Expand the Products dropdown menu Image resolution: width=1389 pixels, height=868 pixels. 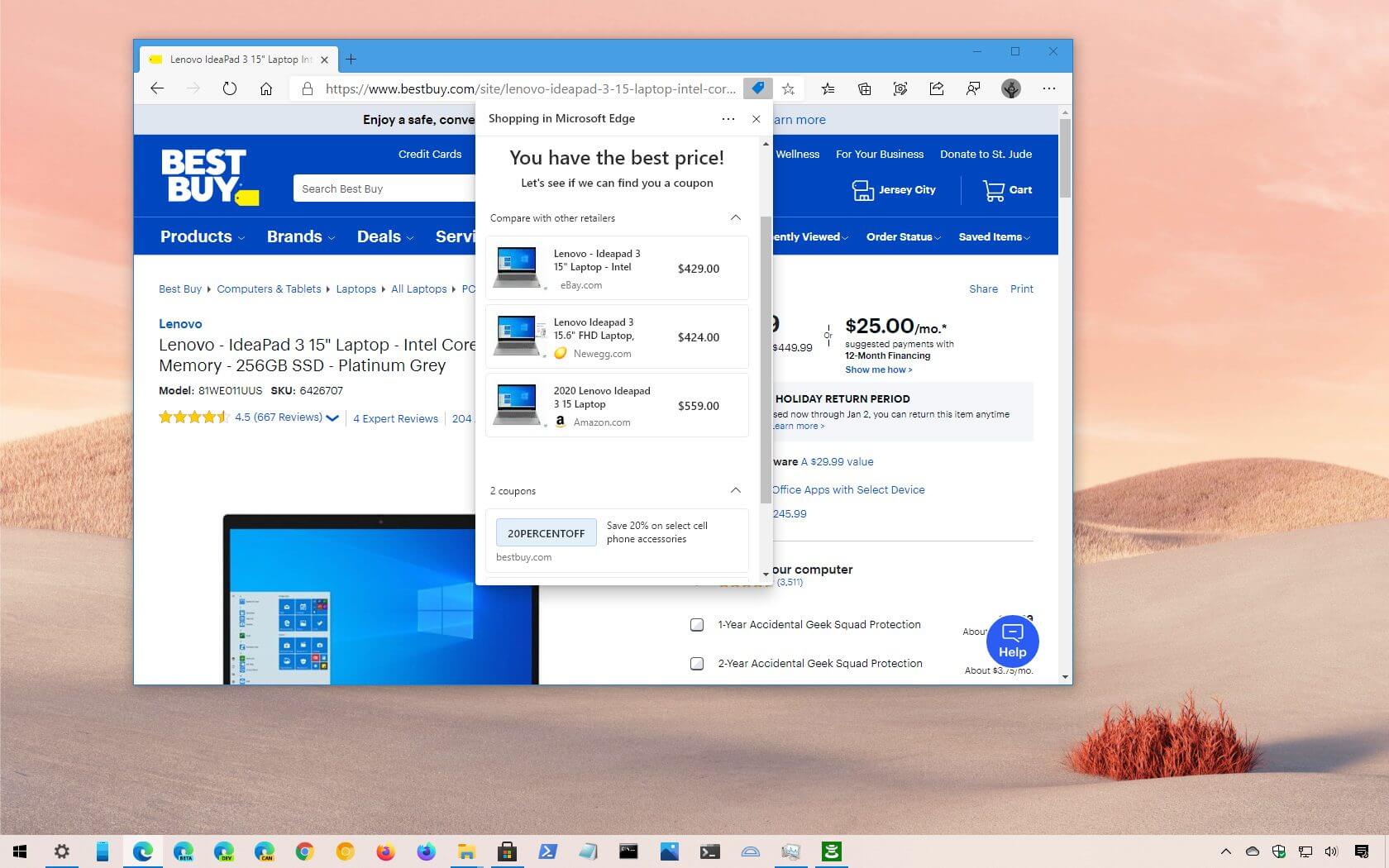203,236
